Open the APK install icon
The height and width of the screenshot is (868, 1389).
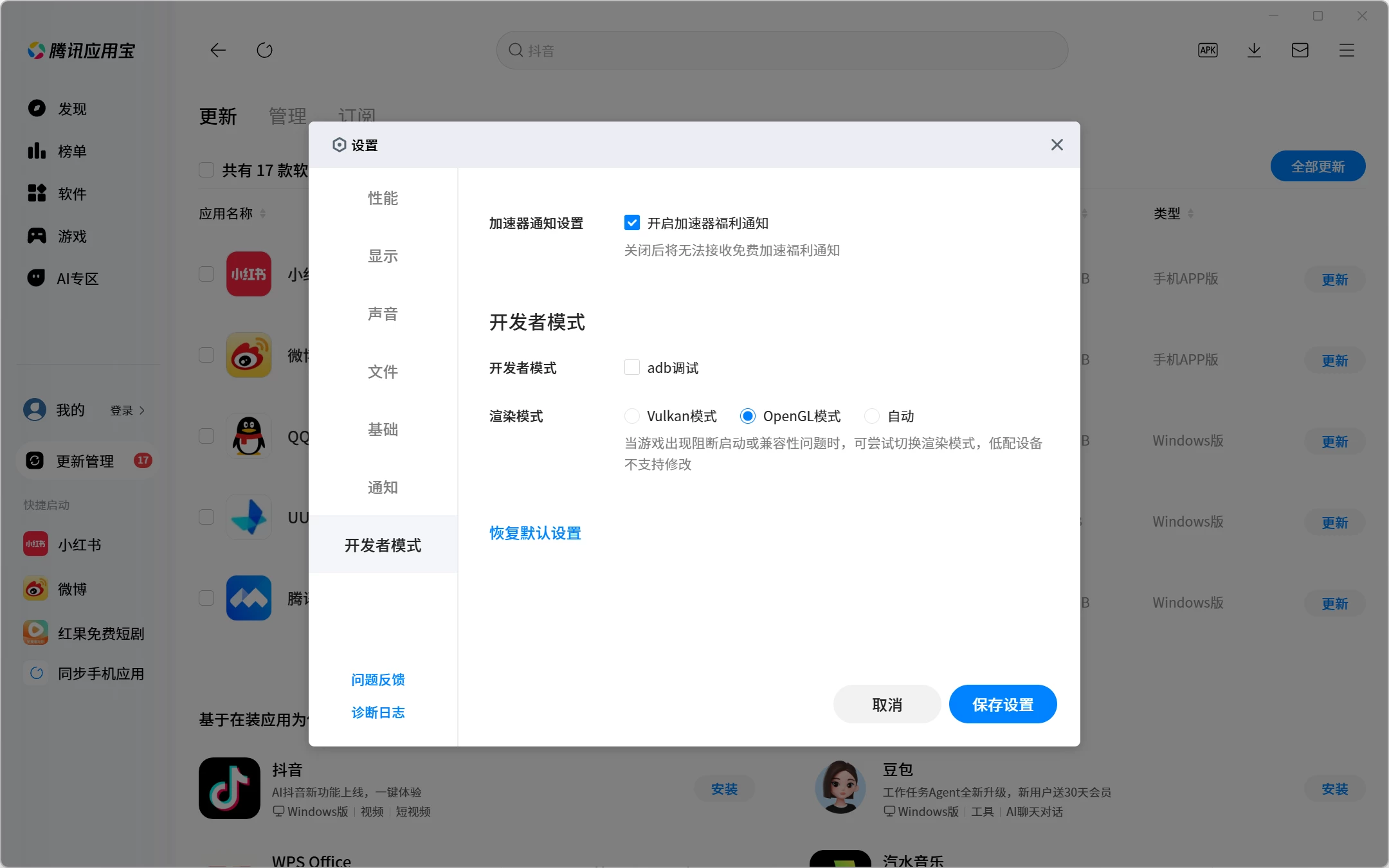1208,50
